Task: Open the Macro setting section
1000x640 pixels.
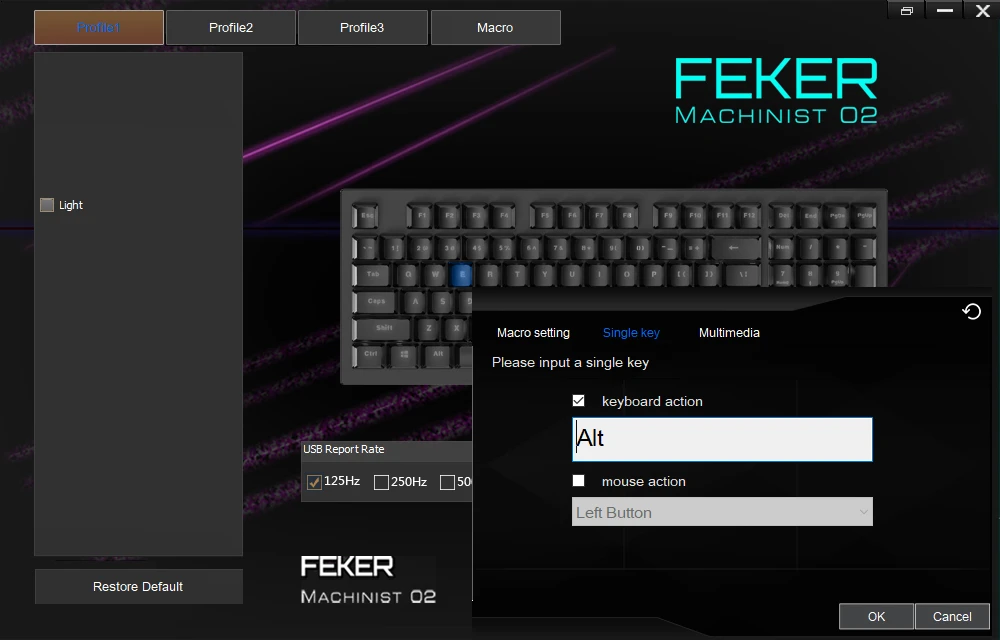Action: [x=533, y=333]
